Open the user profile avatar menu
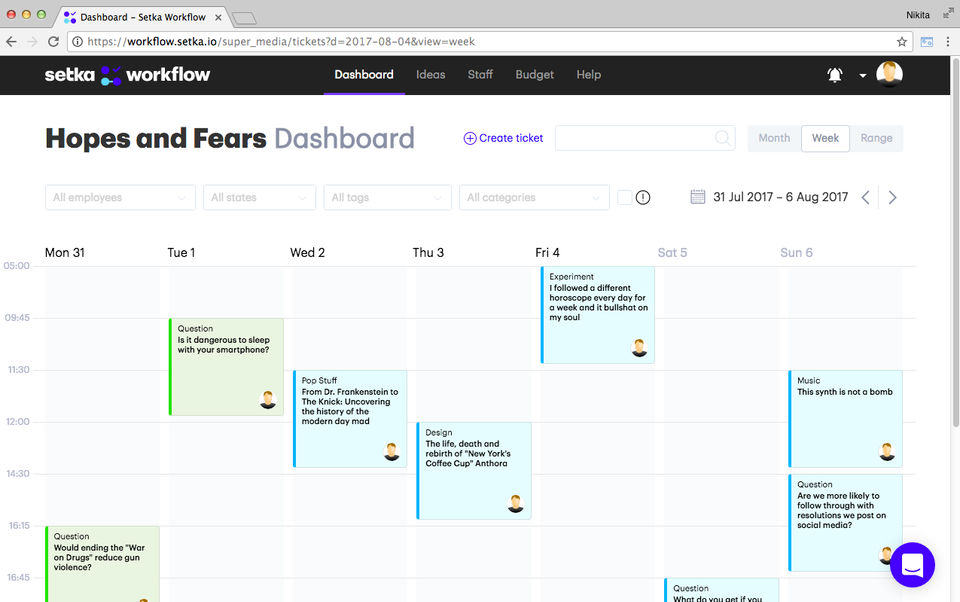960x602 pixels. 889,74
